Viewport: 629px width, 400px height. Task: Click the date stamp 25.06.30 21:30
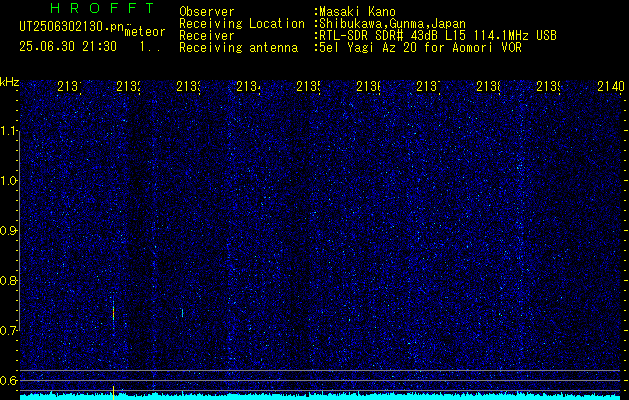(68, 47)
